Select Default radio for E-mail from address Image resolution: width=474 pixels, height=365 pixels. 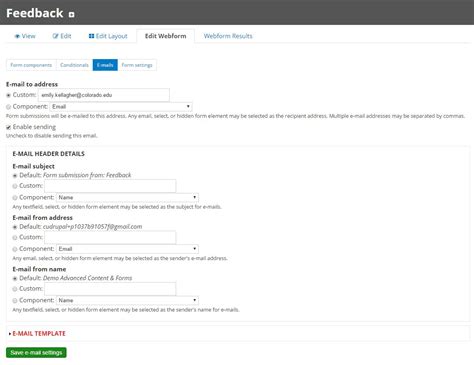pos(15,227)
